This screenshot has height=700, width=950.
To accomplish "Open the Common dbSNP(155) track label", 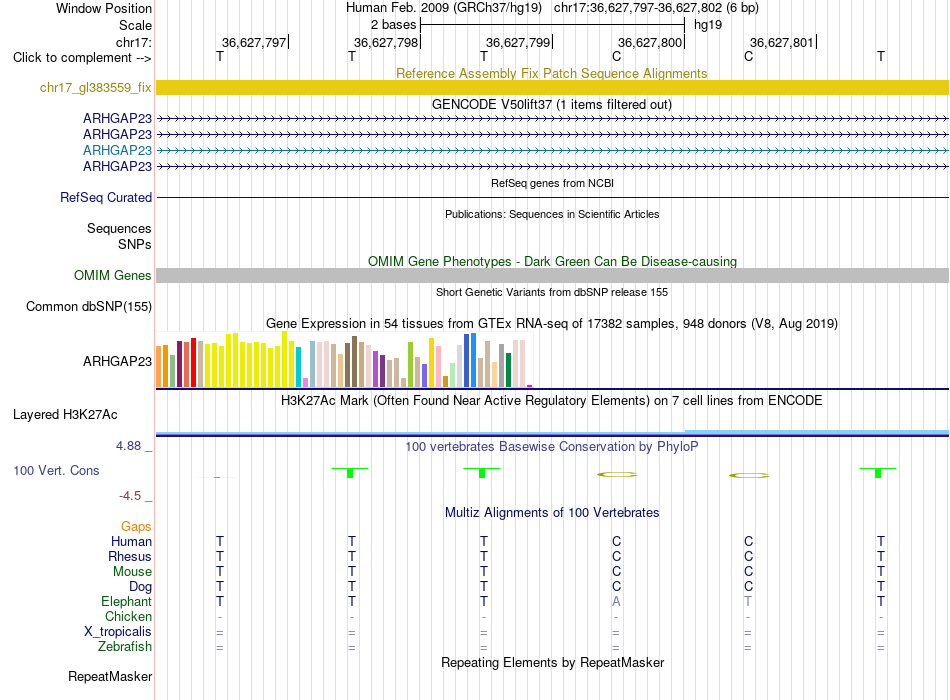I will click(89, 307).
